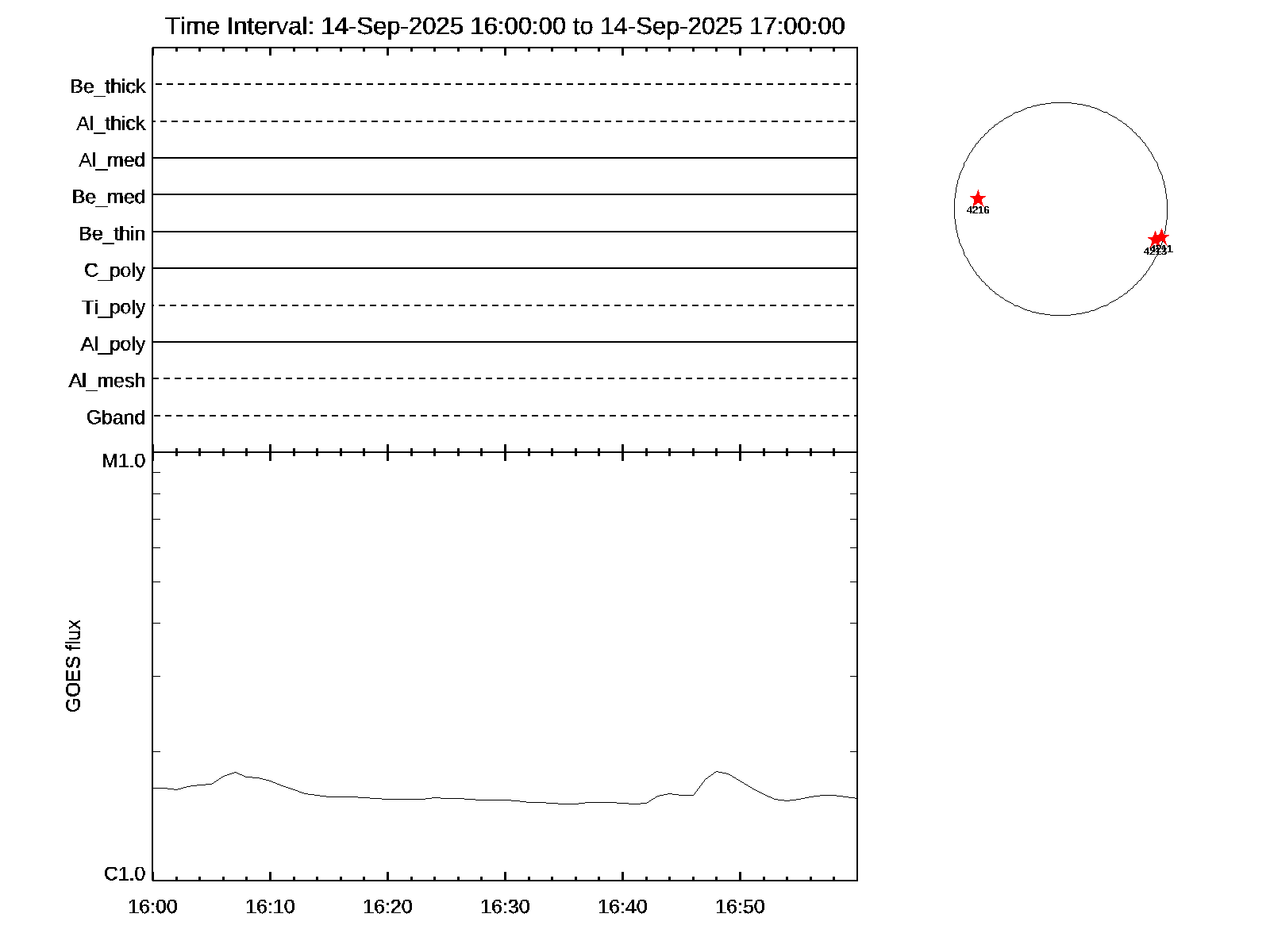Click the Be_thick filter label
Screen dimensions: 1270x952
click(x=108, y=86)
